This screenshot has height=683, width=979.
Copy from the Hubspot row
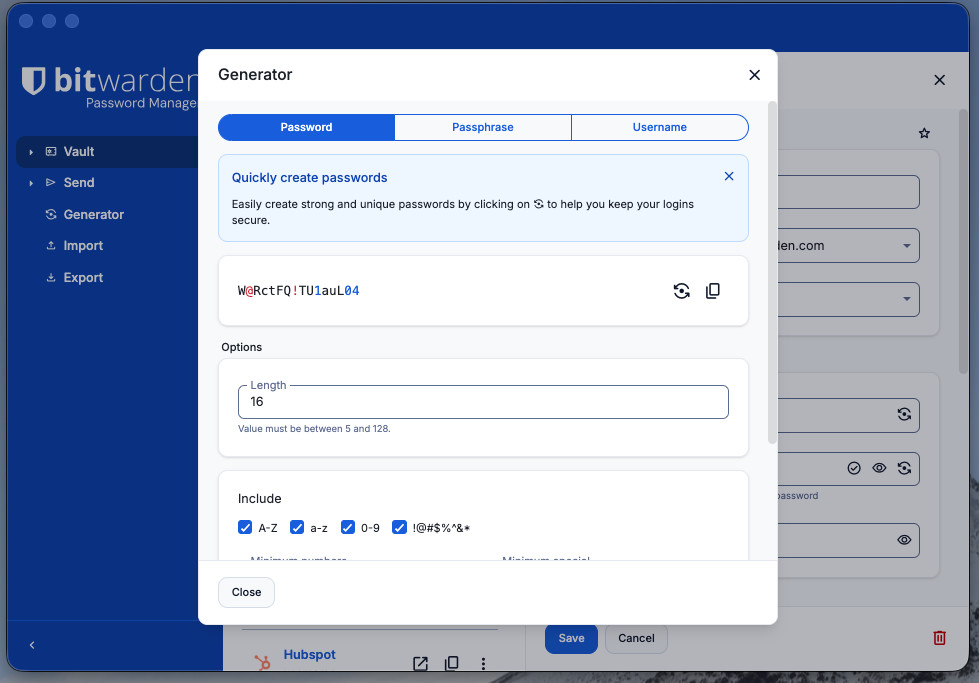pos(451,664)
